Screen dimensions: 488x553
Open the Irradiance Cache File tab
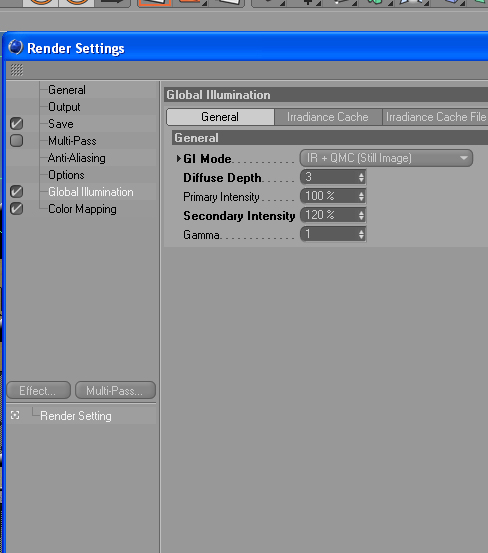click(435, 117)
